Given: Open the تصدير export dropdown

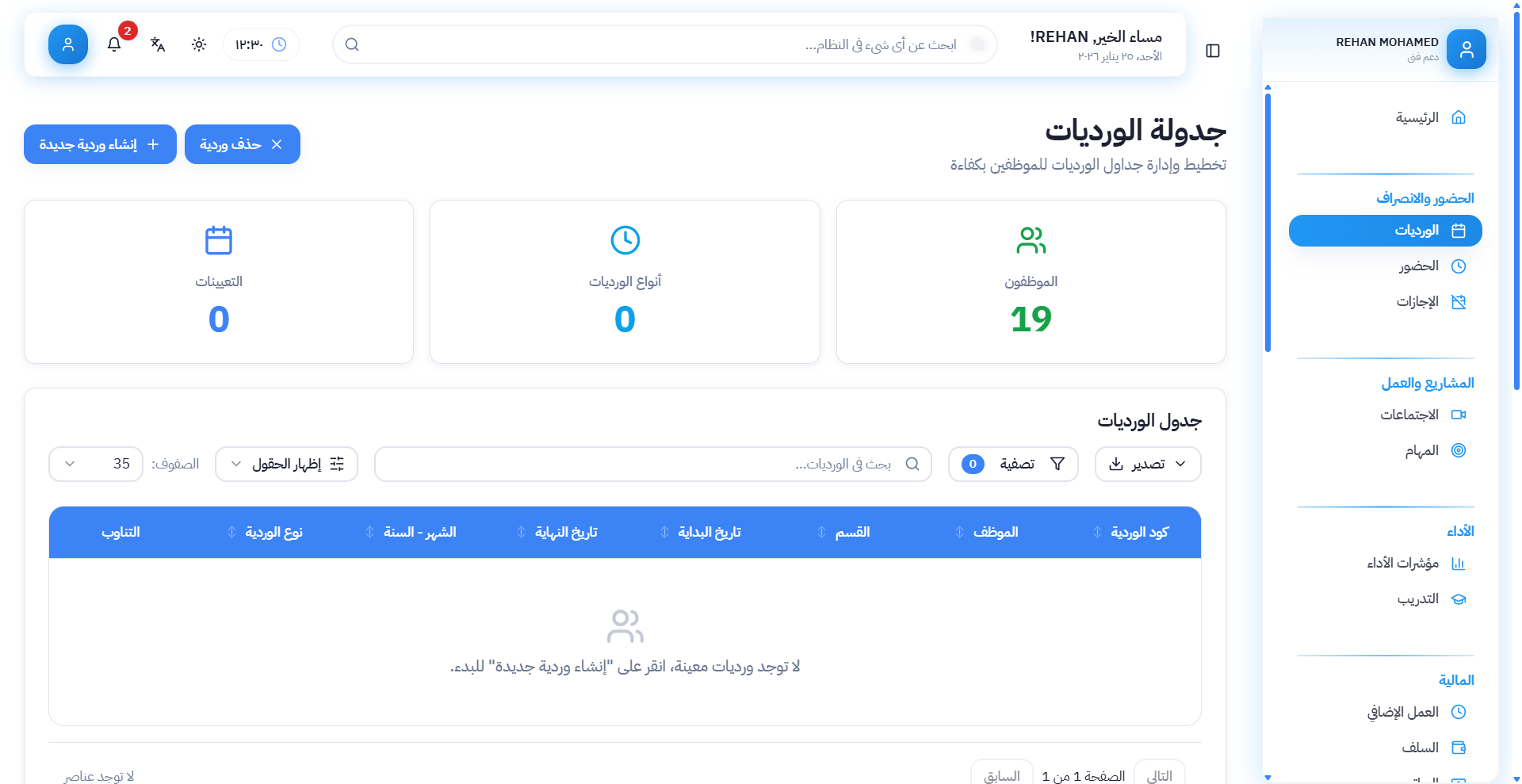Looking at the screenshot, I should pyautogui.click(x=1147, y=464).
